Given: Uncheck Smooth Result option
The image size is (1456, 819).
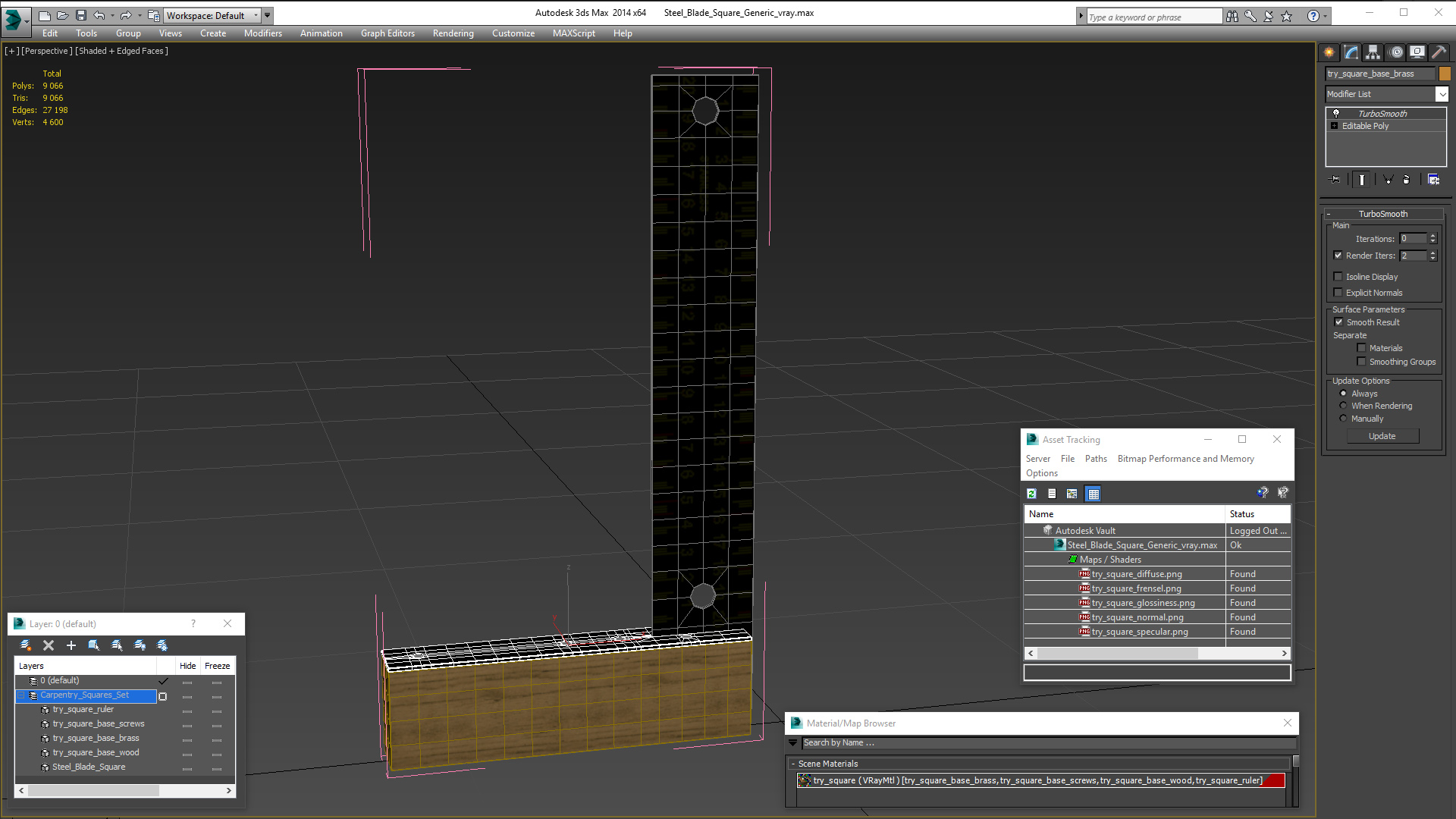Looking at the screenshot, I should point(1338,322).
